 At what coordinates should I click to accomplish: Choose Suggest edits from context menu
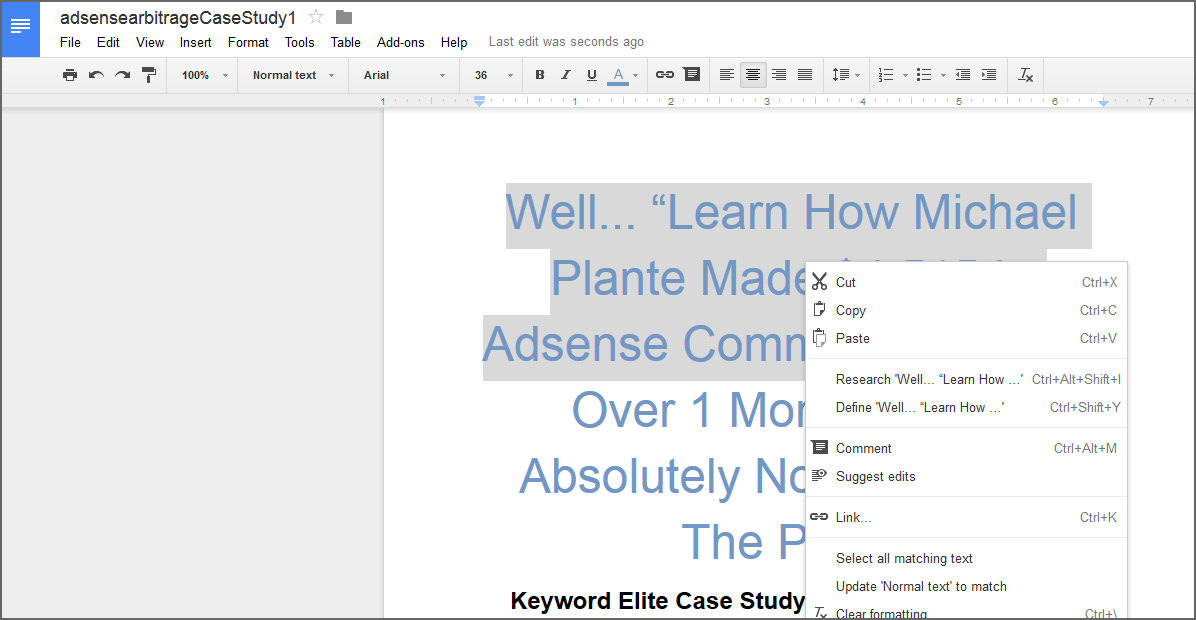[966, 477]
